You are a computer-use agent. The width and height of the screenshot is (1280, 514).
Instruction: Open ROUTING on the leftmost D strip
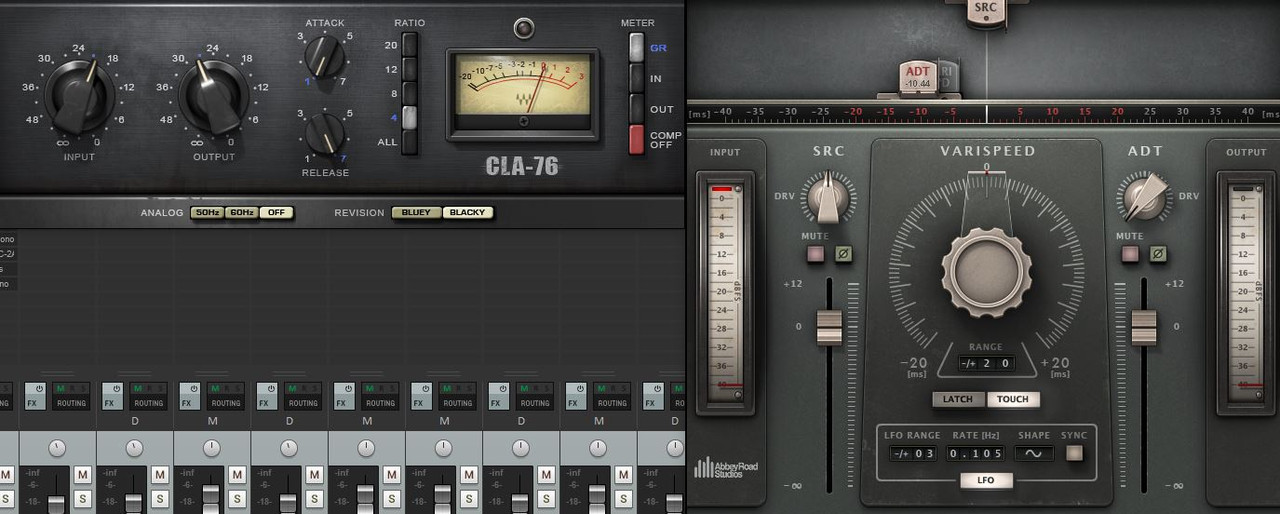(x=148, y=403)
